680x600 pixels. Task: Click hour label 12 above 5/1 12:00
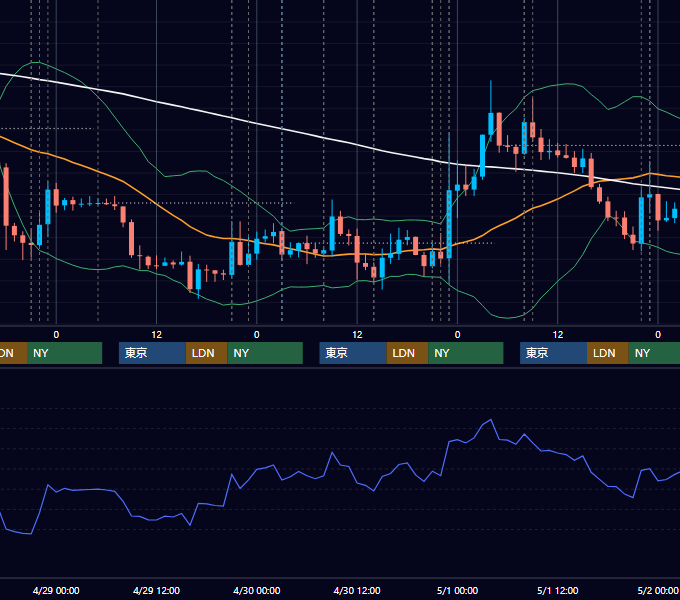click(558, 335)
